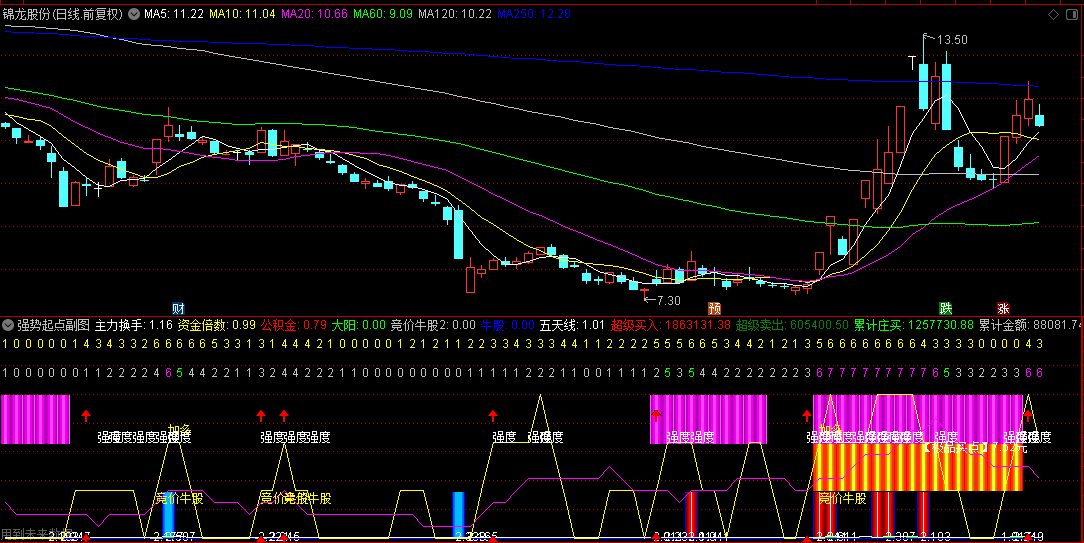Click the 资金倍数: 0.99 value

[216, 324]
